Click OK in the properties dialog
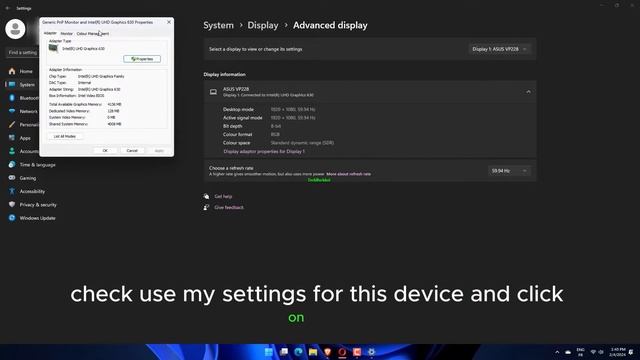Image resolution: width=640 pixels, height=360 pixels. coord(105,151)
